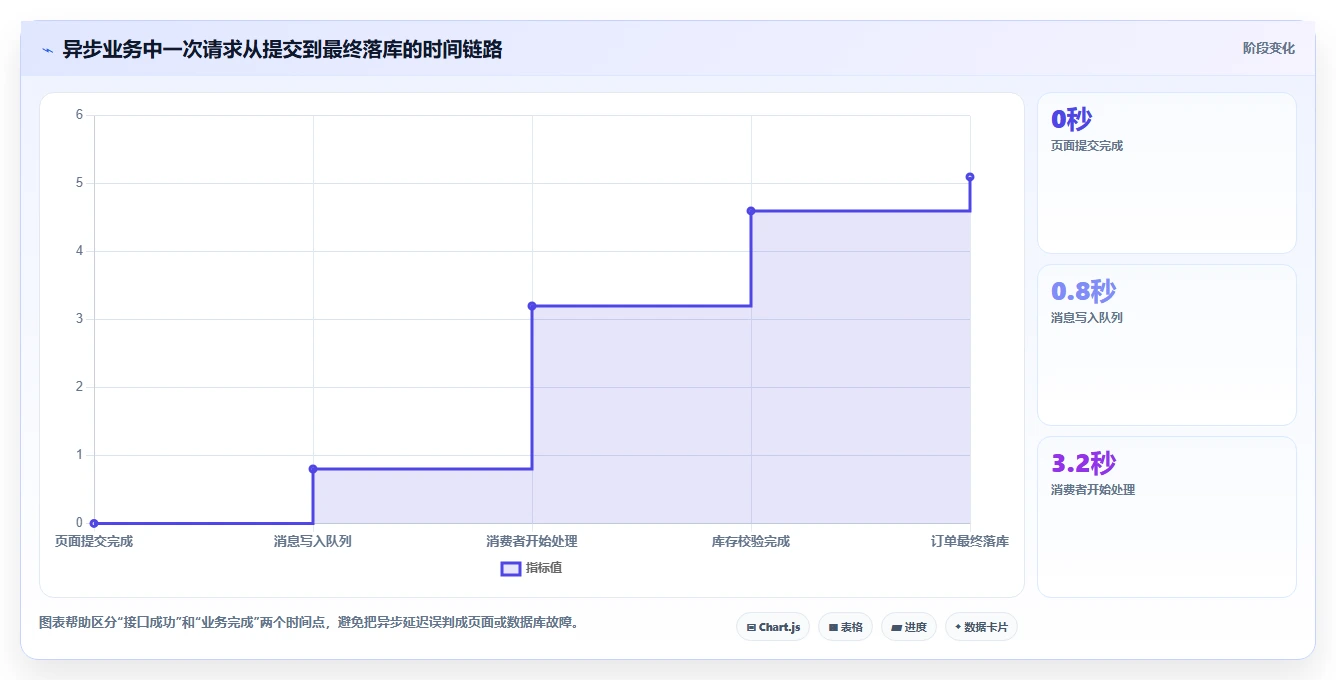Click the 3.2秒 value text
This screenshot has height=680, width=1336.
(x=1083, y=463)
